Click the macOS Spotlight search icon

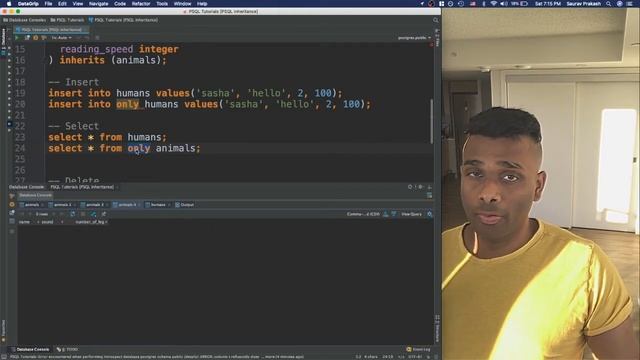pyautogui.click(x=609, y=4)
